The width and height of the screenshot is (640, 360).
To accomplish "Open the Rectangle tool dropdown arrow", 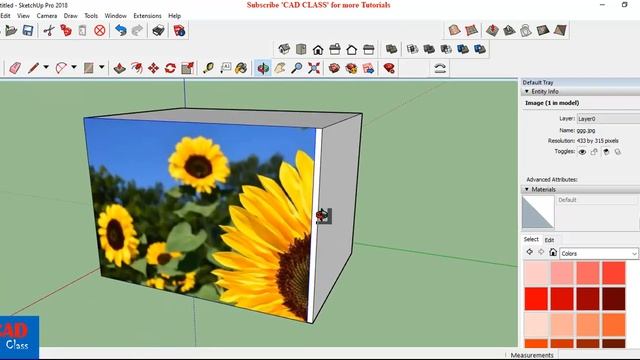I will tap(102, 67).
